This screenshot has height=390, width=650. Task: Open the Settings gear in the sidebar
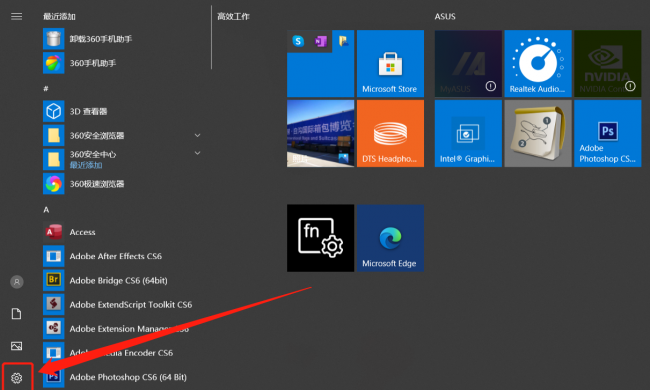17,378
